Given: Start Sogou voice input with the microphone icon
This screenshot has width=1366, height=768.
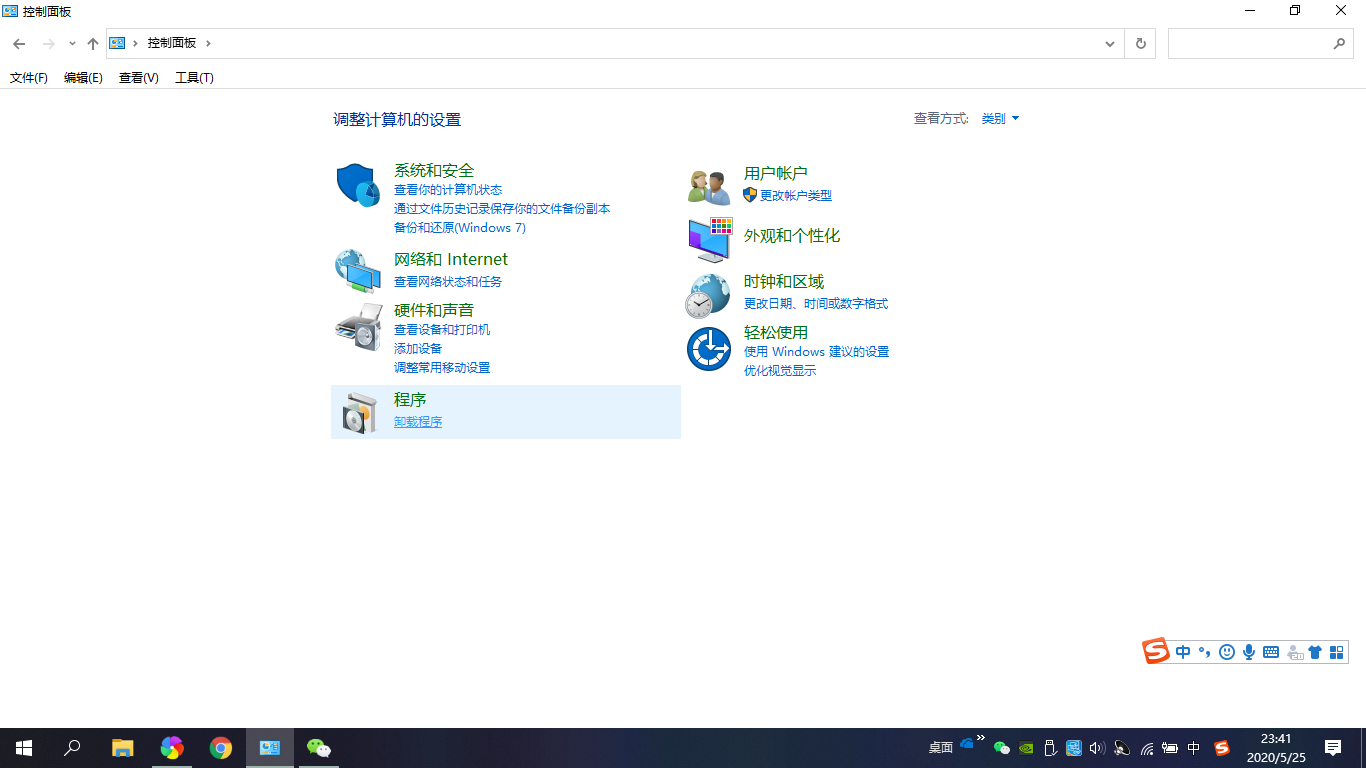Looking at the screenshot, I should pyautogui.click(x=1248, y=651).
